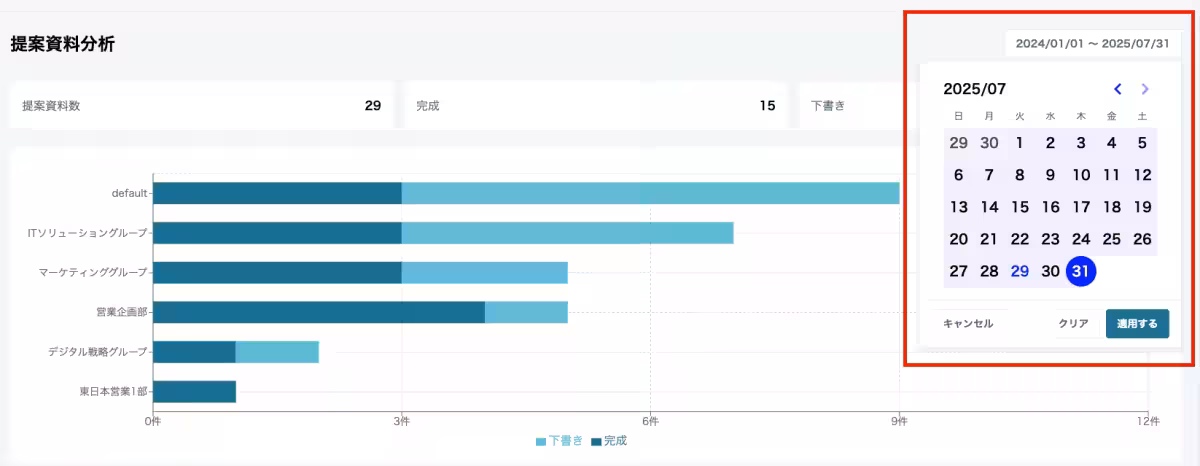Select June 29 from previous month

pyautogui.click(x=958, y=143)
